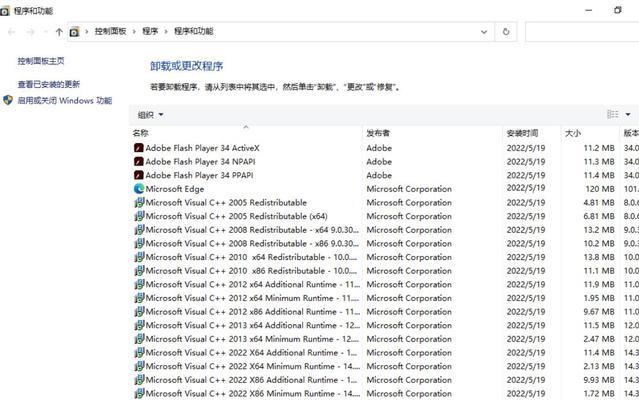Click the Microsoft Edge program icon

(x=139, y=188)
